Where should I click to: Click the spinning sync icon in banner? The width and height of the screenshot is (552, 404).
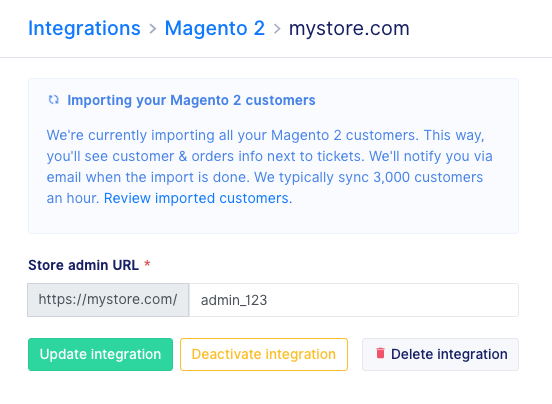(54, 100)
